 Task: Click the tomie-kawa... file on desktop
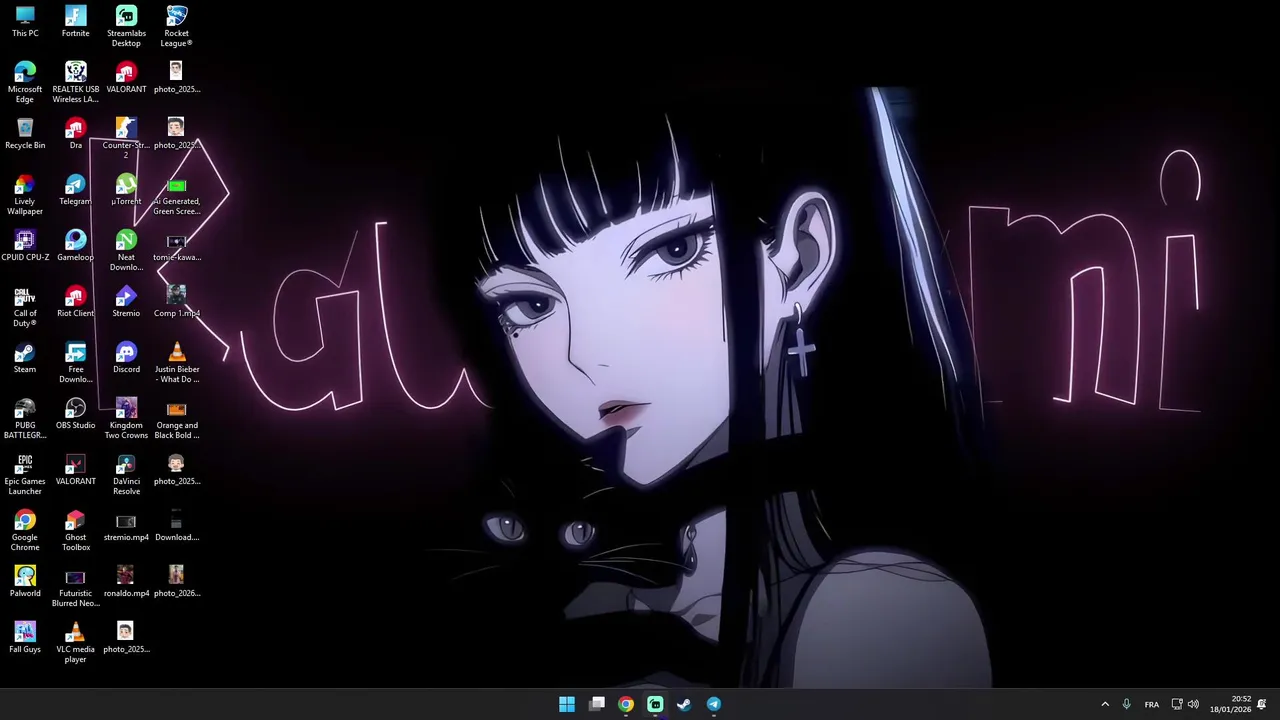click(x=176, y=246)
